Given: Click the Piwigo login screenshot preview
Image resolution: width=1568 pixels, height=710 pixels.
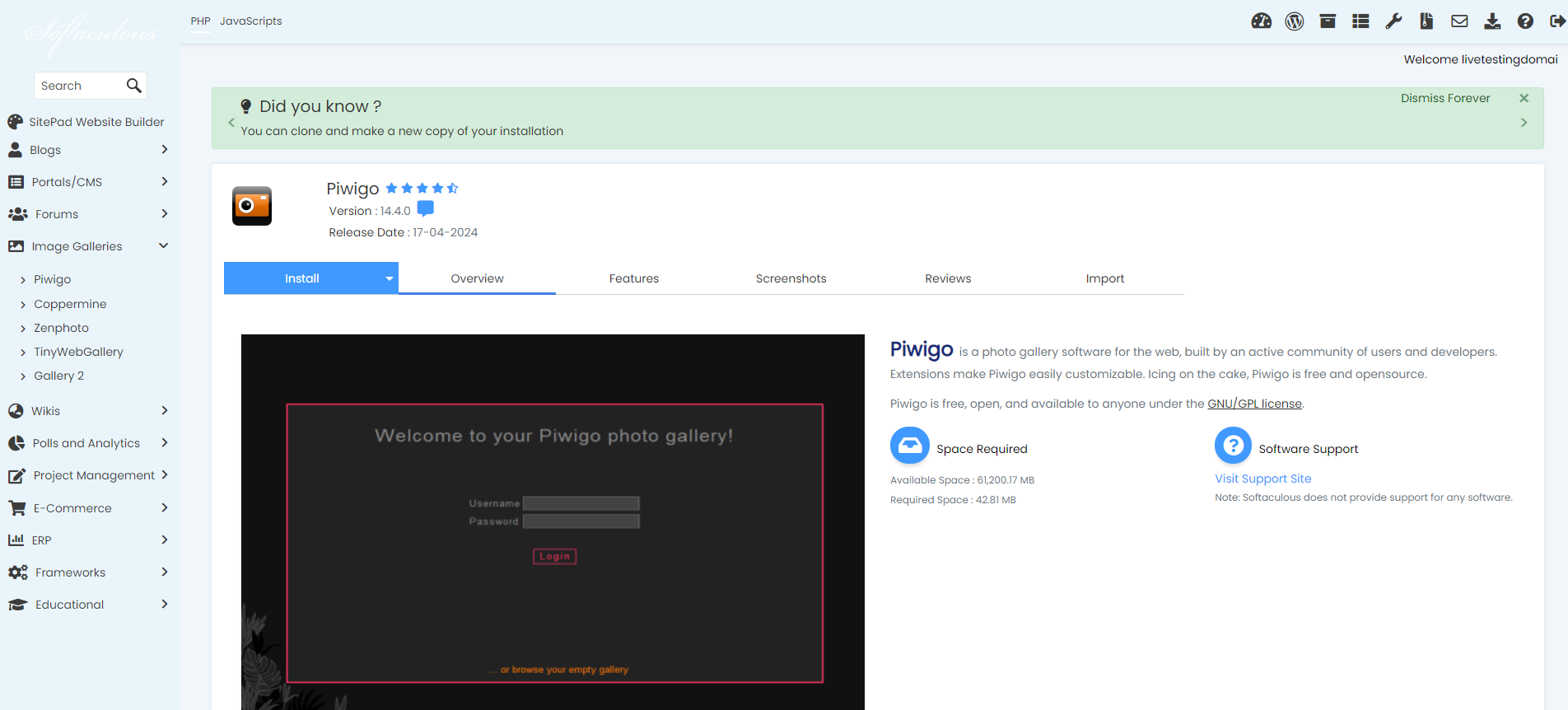Looking at the screenshot, I should pos(553,521).
